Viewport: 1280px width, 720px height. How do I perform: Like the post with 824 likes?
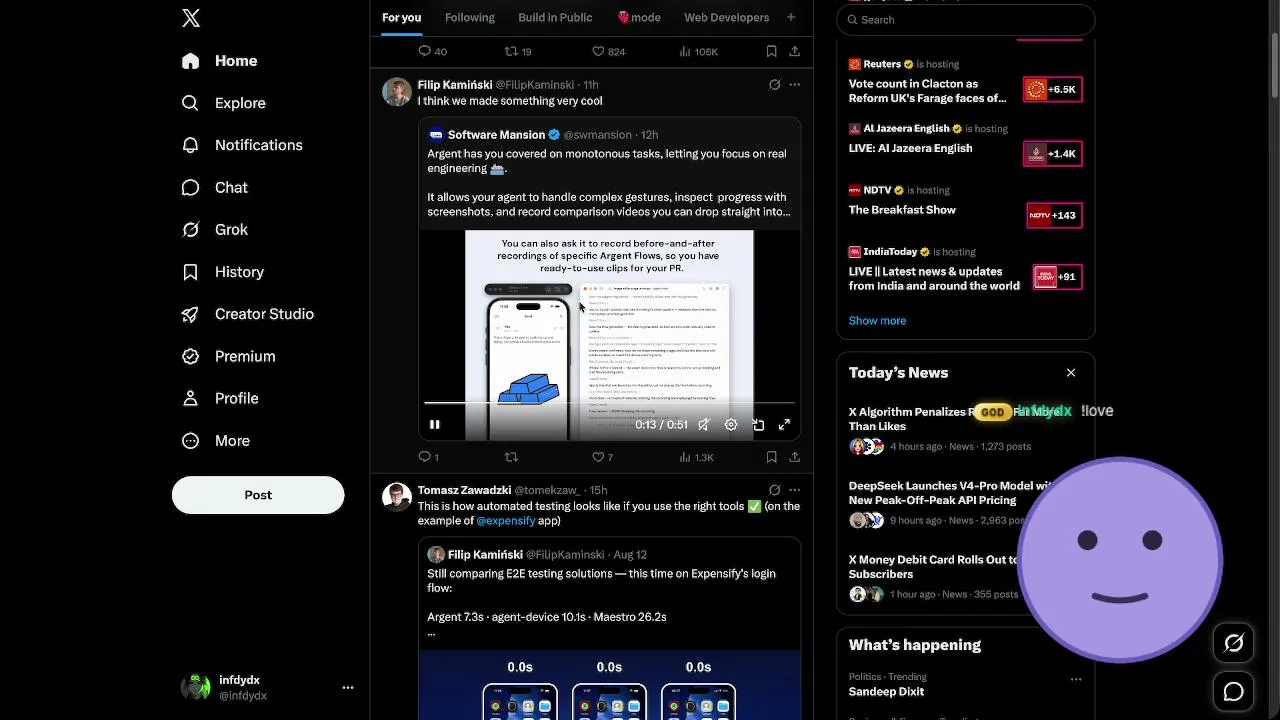609,51
